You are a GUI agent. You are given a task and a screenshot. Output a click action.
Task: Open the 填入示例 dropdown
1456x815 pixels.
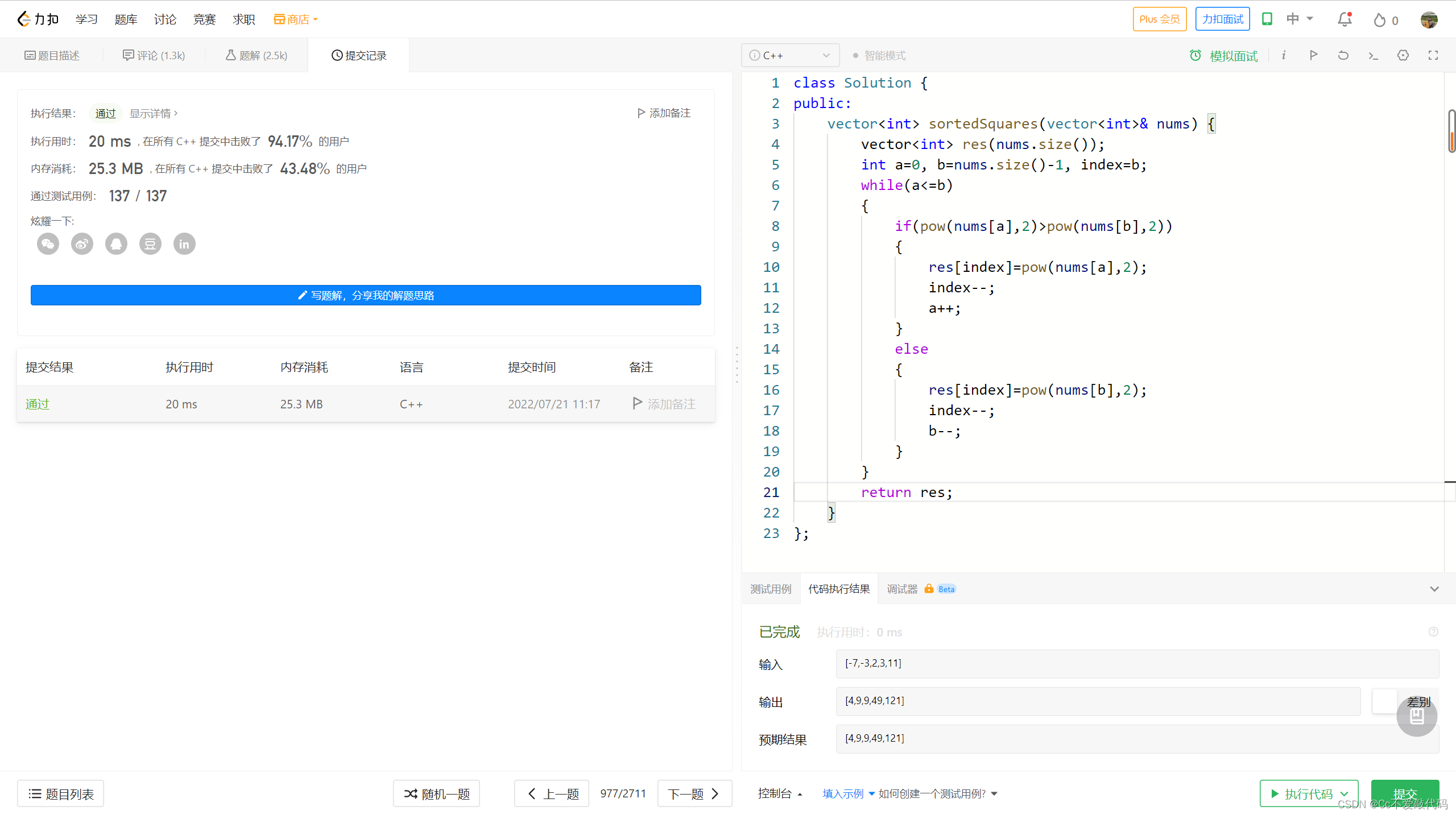pyautogui.click(x=848, y=793)
